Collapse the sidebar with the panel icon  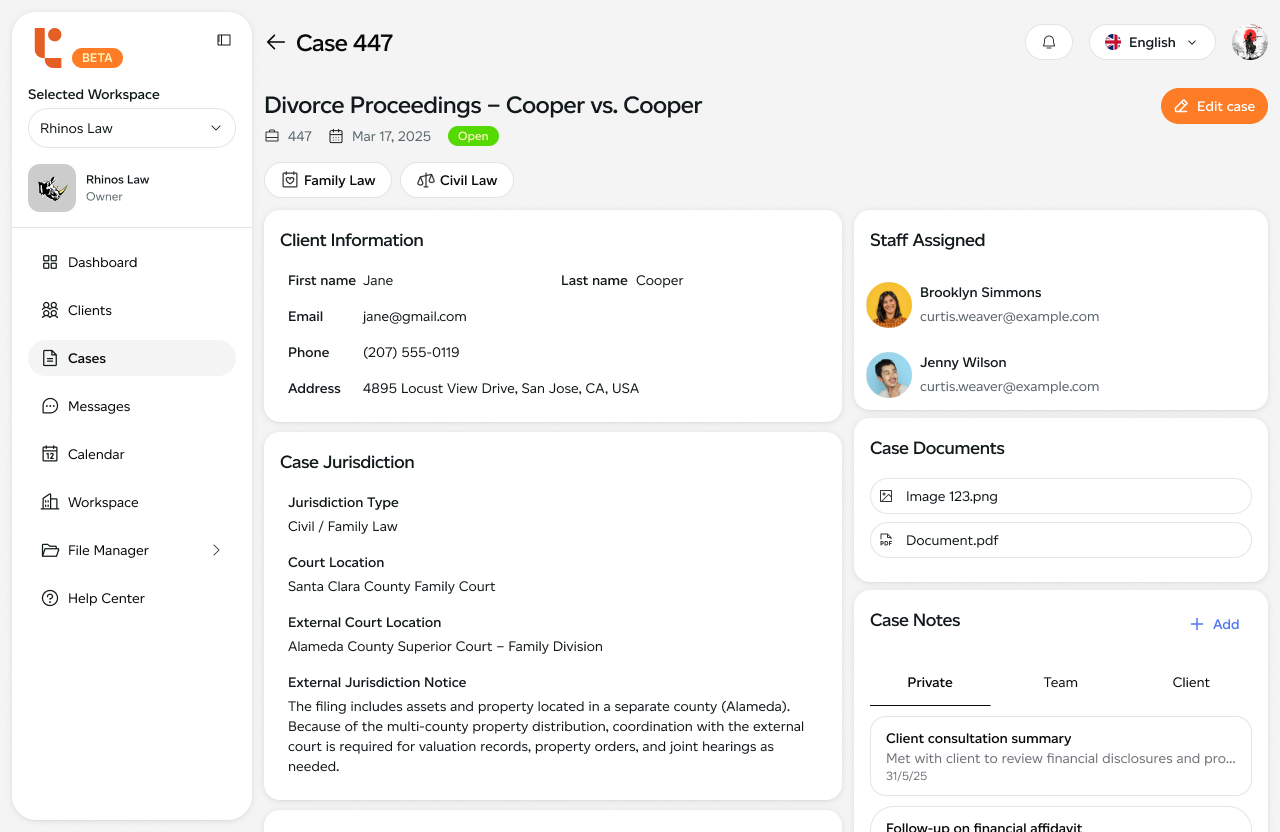pyautogui.click(x=224, y=39)
